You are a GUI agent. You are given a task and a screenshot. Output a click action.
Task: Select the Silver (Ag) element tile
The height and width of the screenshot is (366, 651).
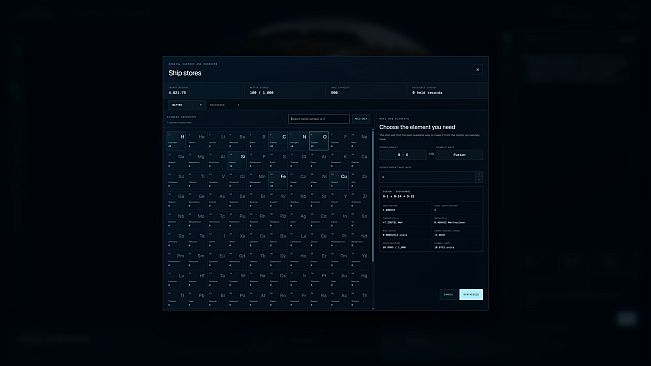tap(298, 220)
